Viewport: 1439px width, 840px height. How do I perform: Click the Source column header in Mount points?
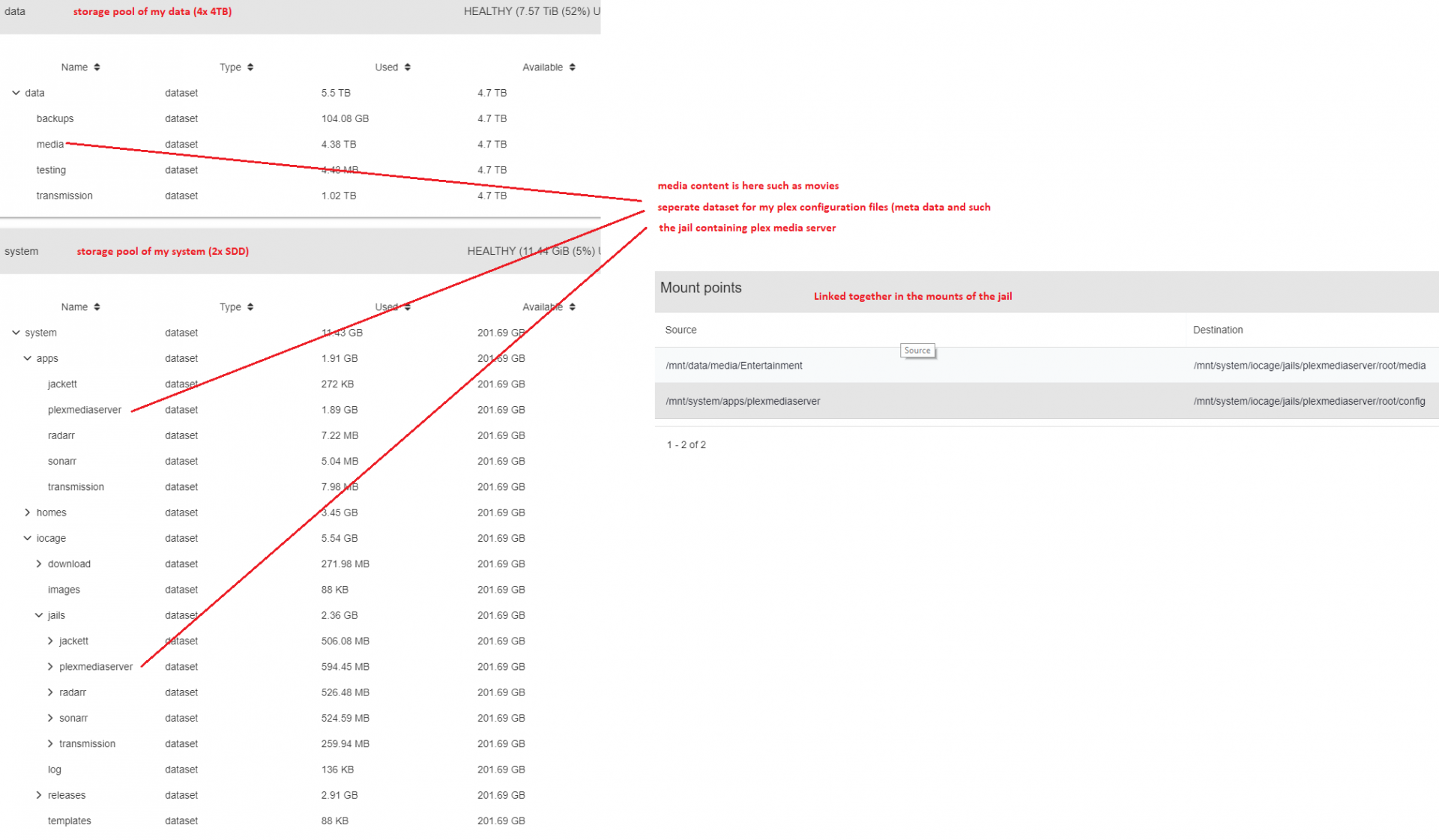click(x=681, y=330)
